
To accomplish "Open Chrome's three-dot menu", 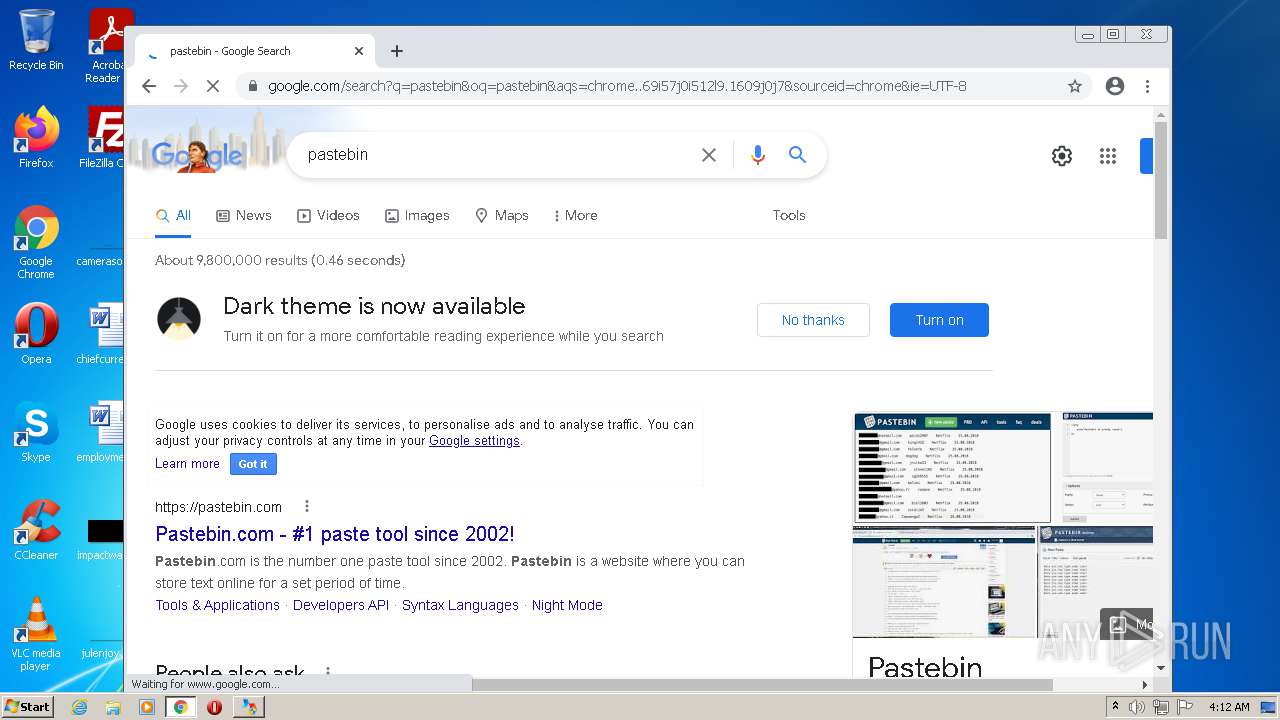I will tap(1148, 86).
